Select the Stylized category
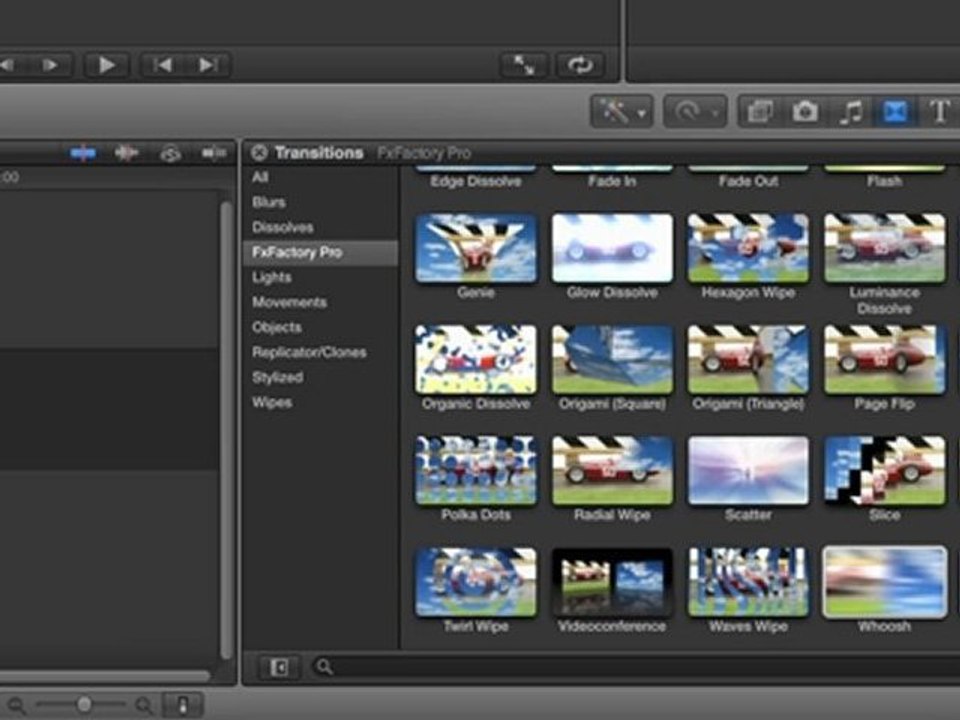The image size is (960, 720). [x=277, y=378]
